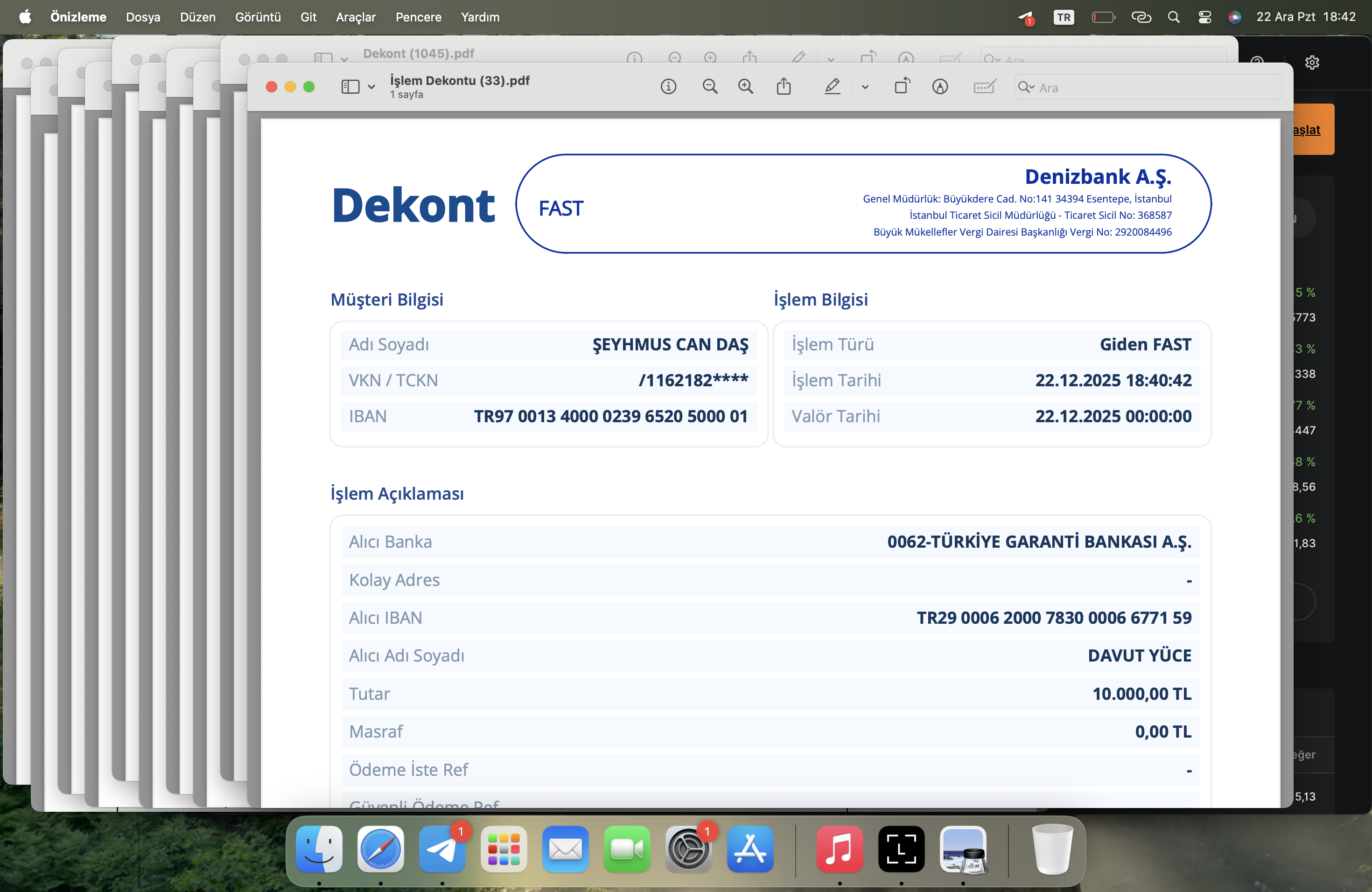
Task: Click settings gear in background dark window
Action: pos(1312,62)
